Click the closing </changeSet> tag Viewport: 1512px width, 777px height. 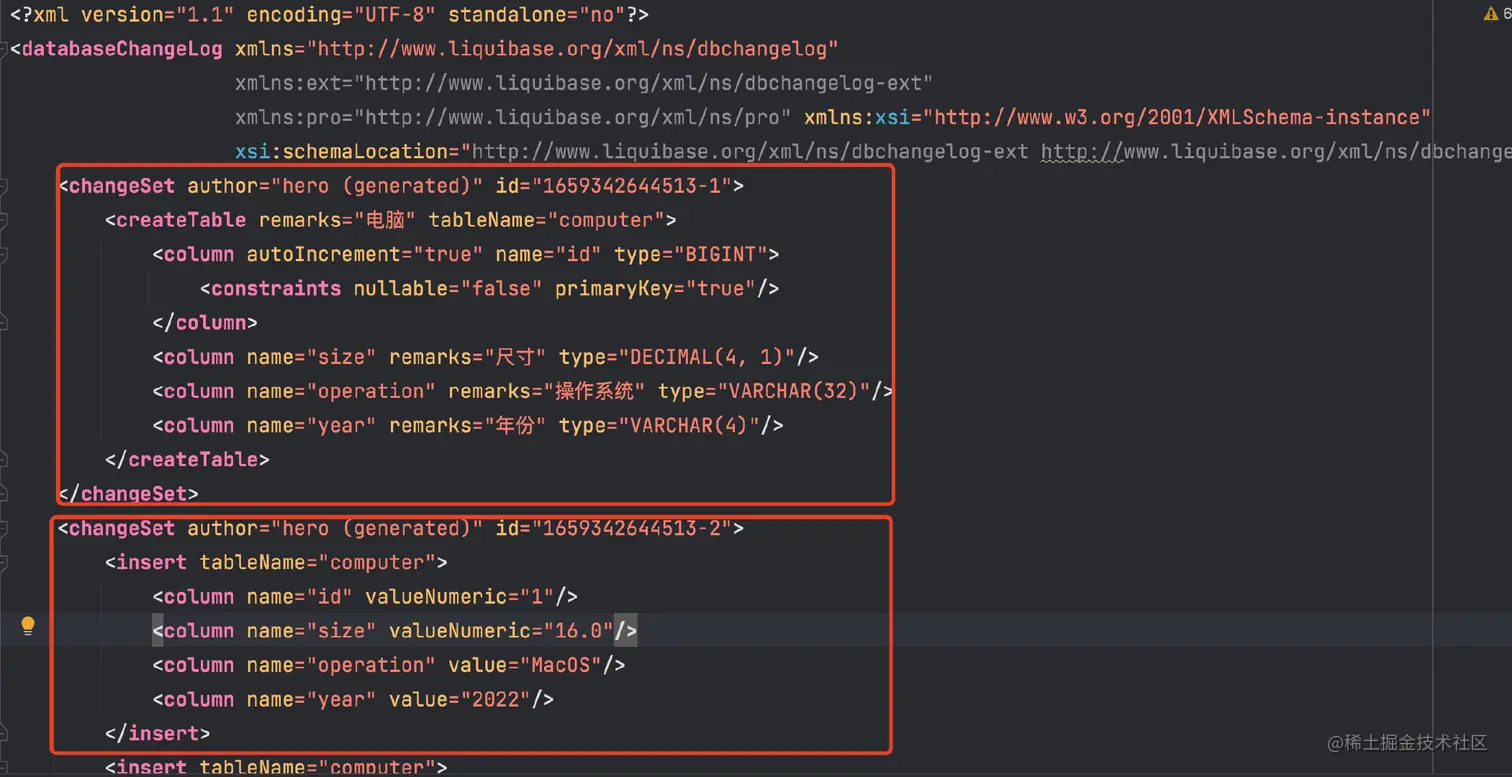pyautogui.click(x=129, y=494)
